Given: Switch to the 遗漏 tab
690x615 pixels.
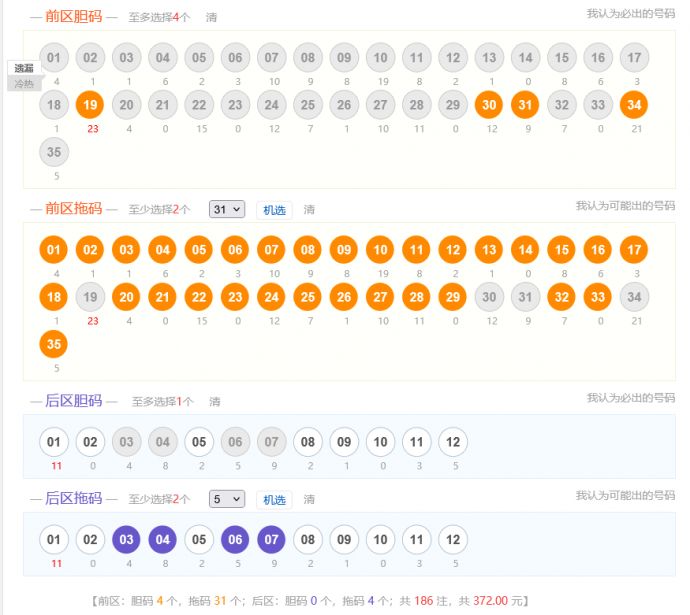Looking at the screenshot, I should [23, 68].
